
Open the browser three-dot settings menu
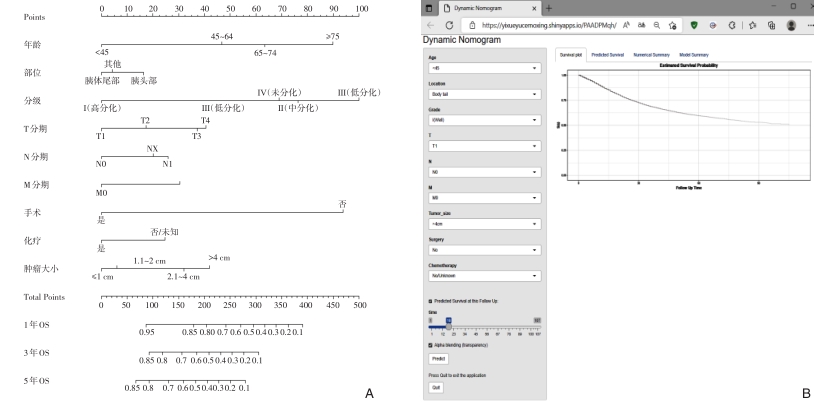808,23
